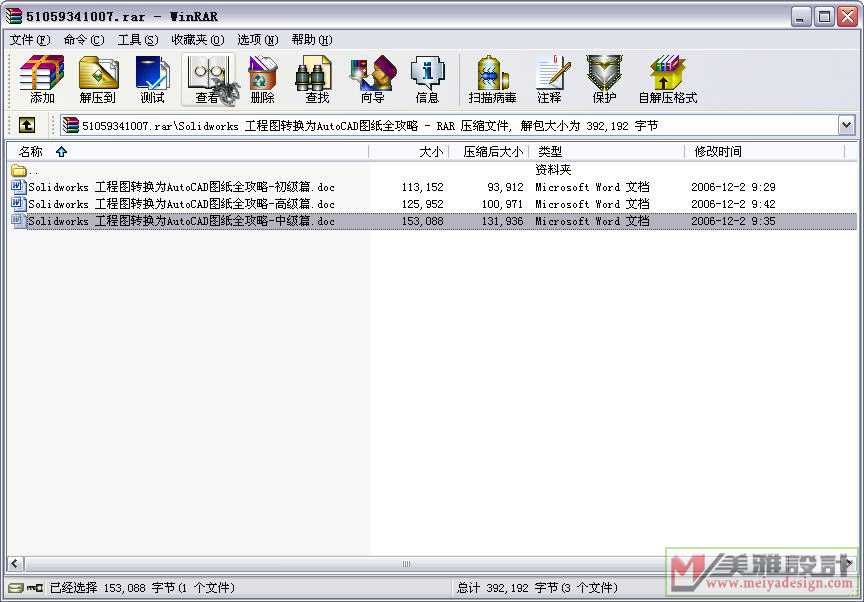The height and width of the screenshot is (602, 864).
Task: Open the 文件(F) menu
Action: tap(30, 40)
